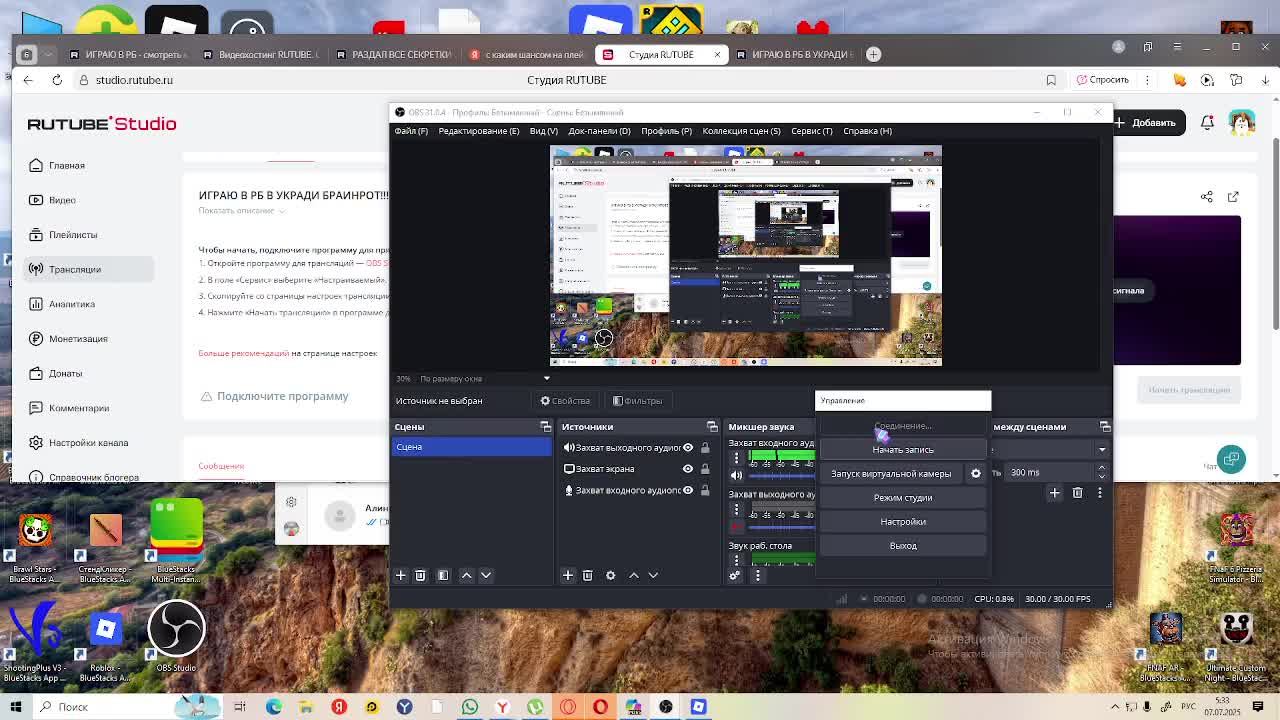The image size is (1280, 720).
Task: Move the source down in Sources panel
Action: [653, 575]
